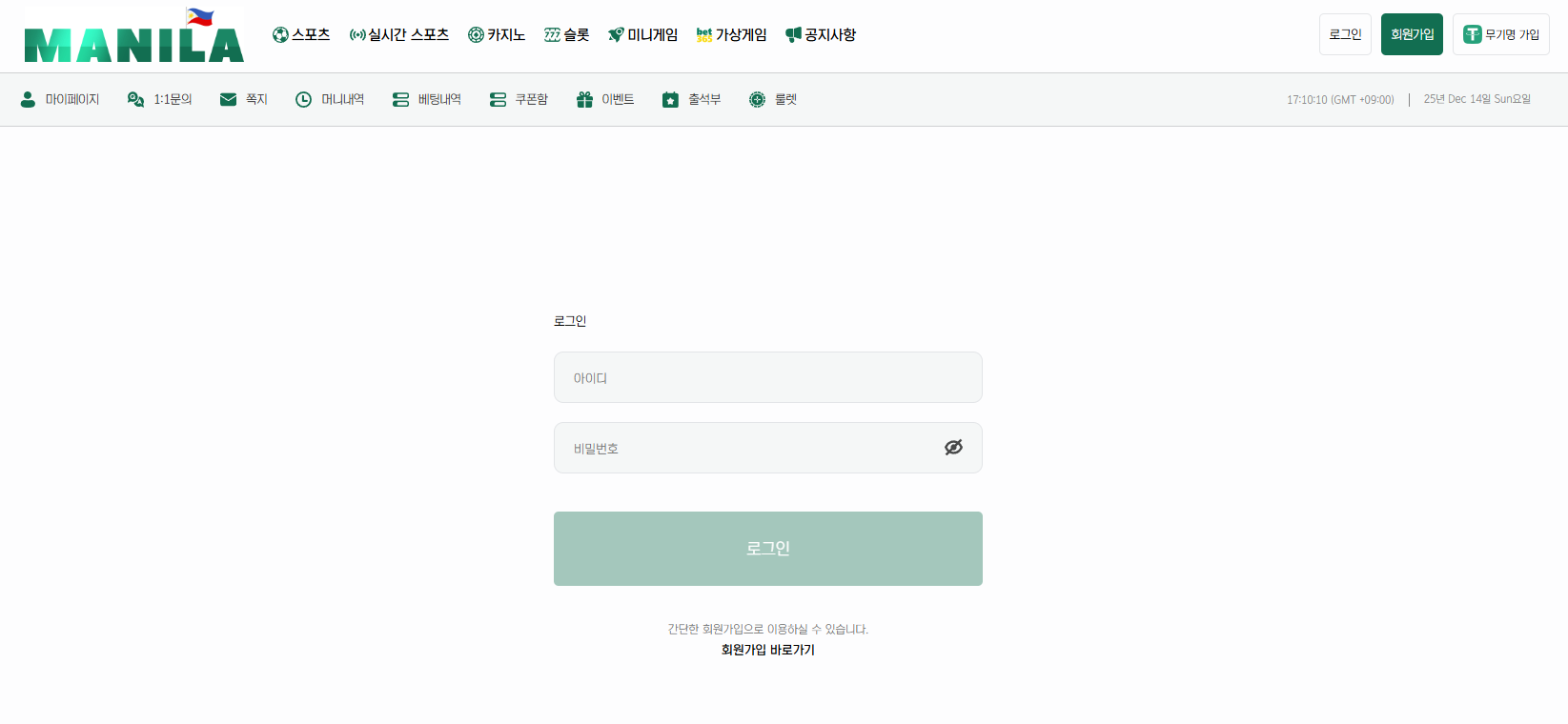Toggle password visibility eye icon
This screenshot has width=1568, height=724.
953,448
